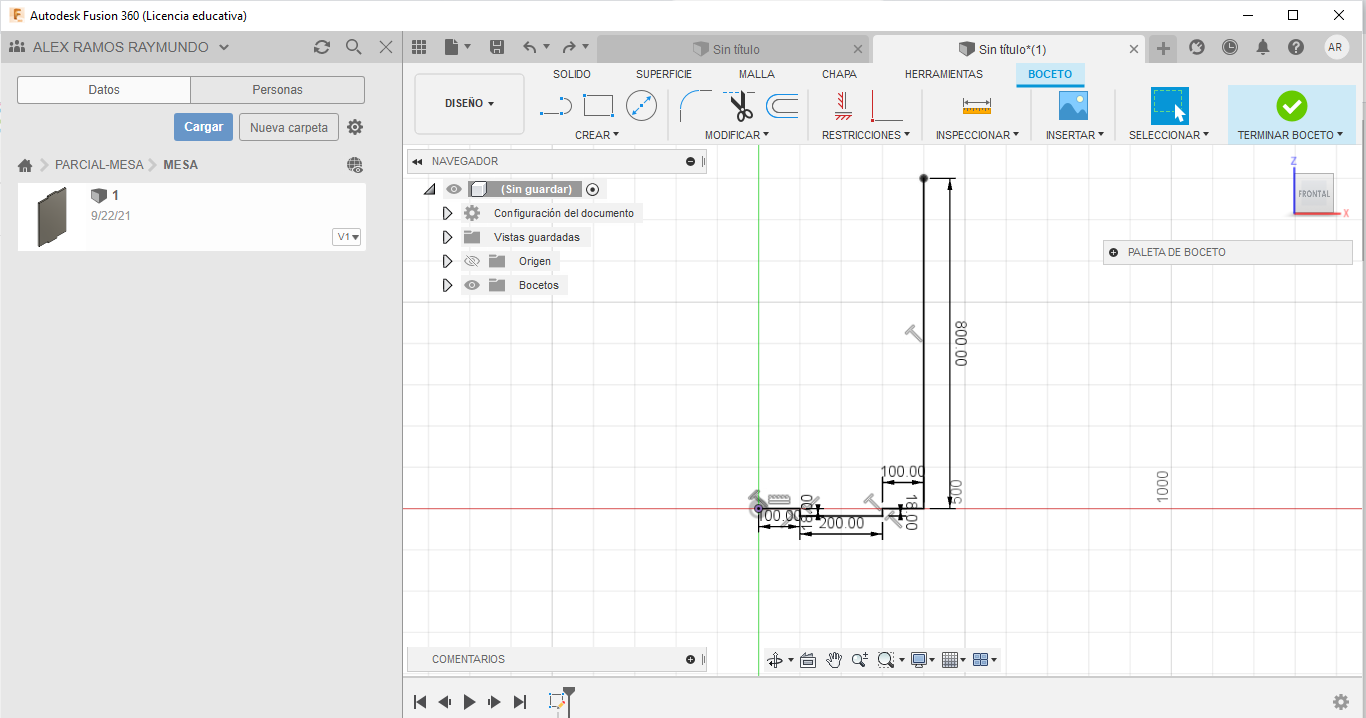Refresh the data panel
Screen dimensions: 1366x718
pyautogui.click(x=321, y=47)
